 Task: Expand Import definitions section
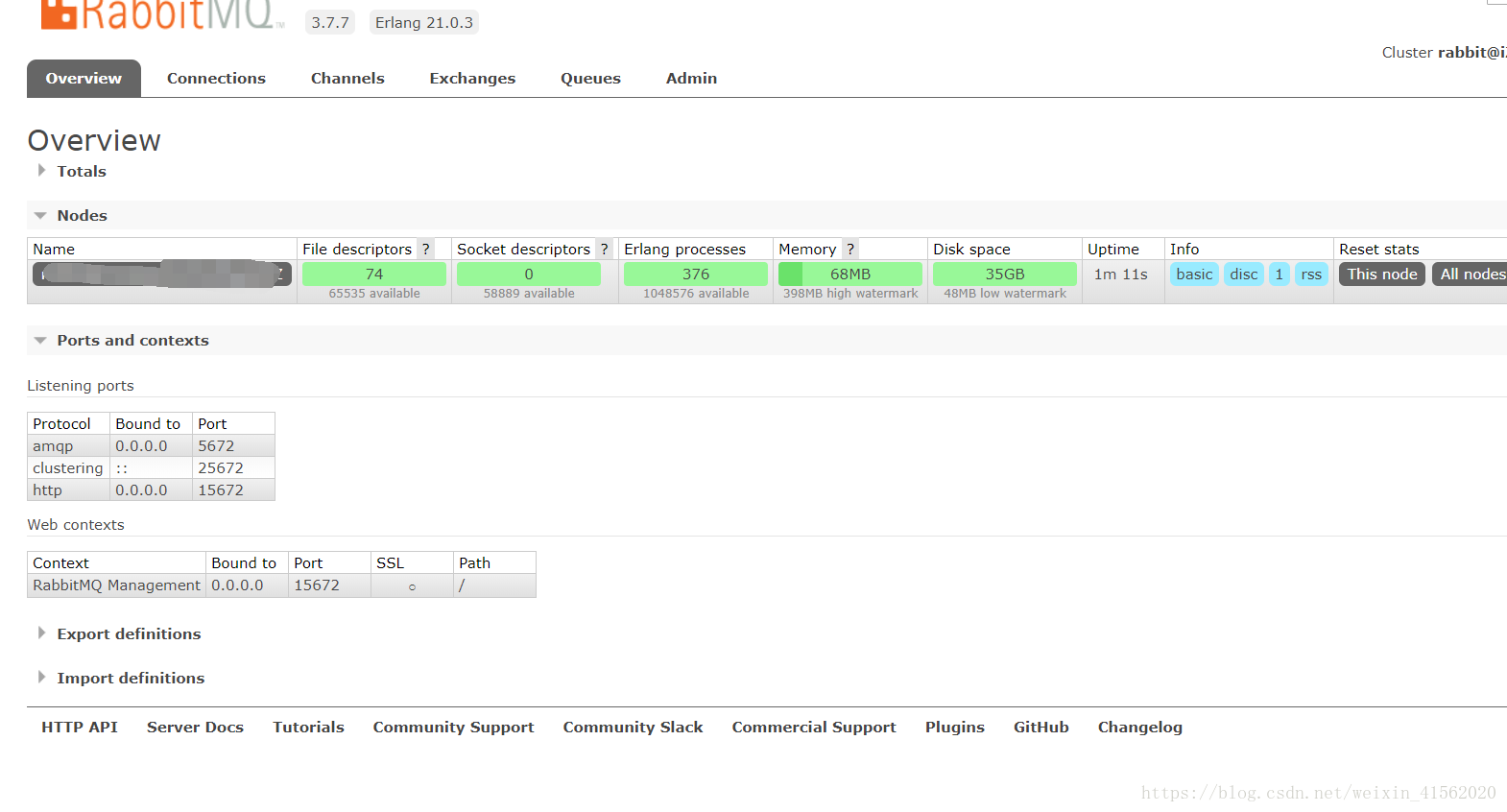pos(121,678)
